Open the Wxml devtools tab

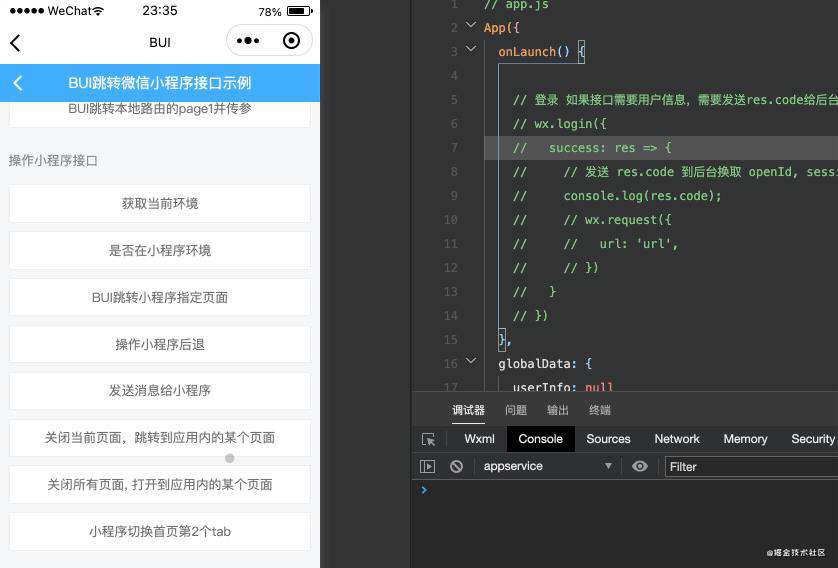479,439
